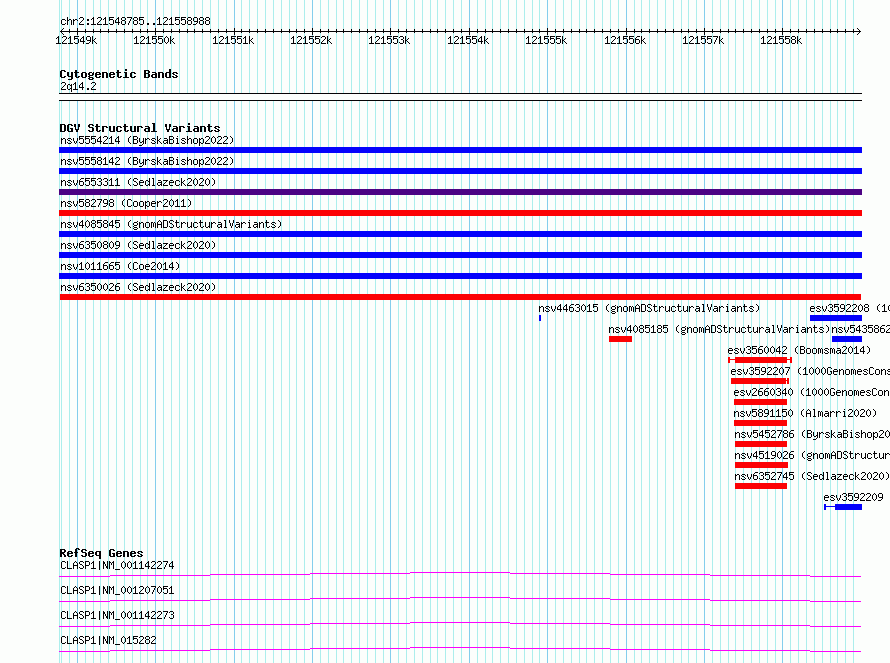Click the 121549k ruler tick label
890x663 pixels.
(76, 40)
